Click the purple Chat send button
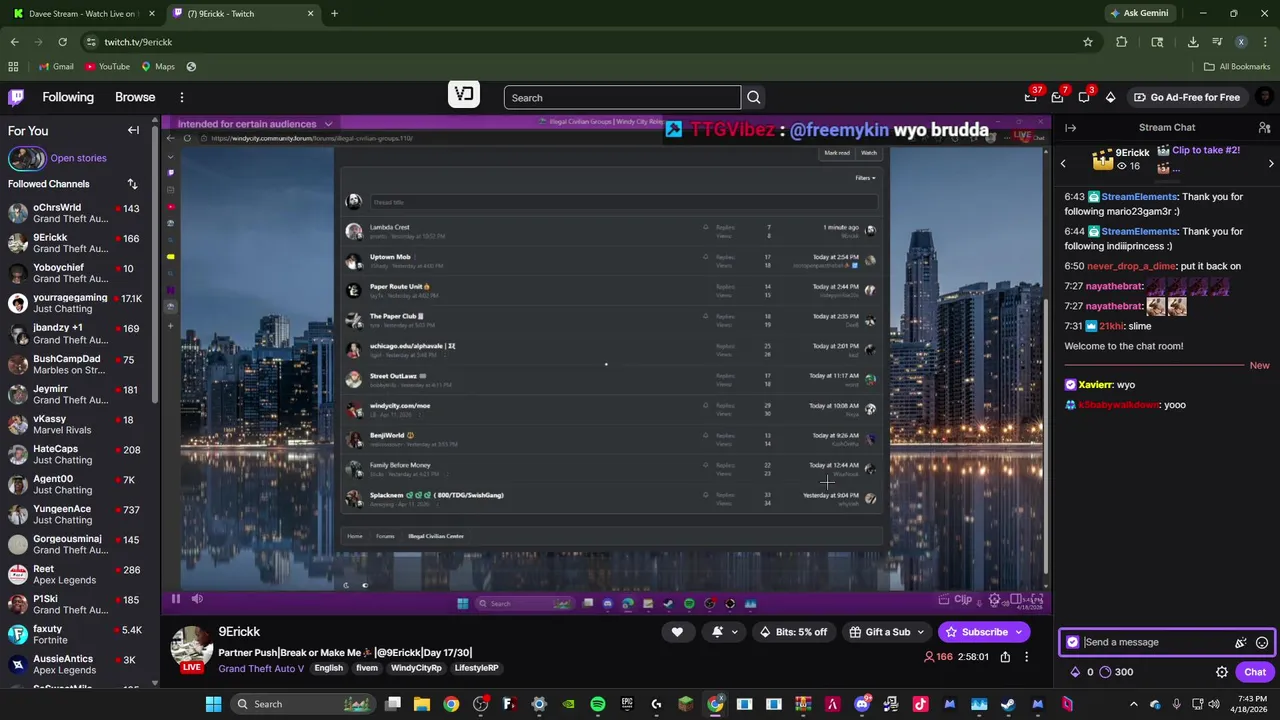Screen dimensions: 1280x720 point(1255,672)
